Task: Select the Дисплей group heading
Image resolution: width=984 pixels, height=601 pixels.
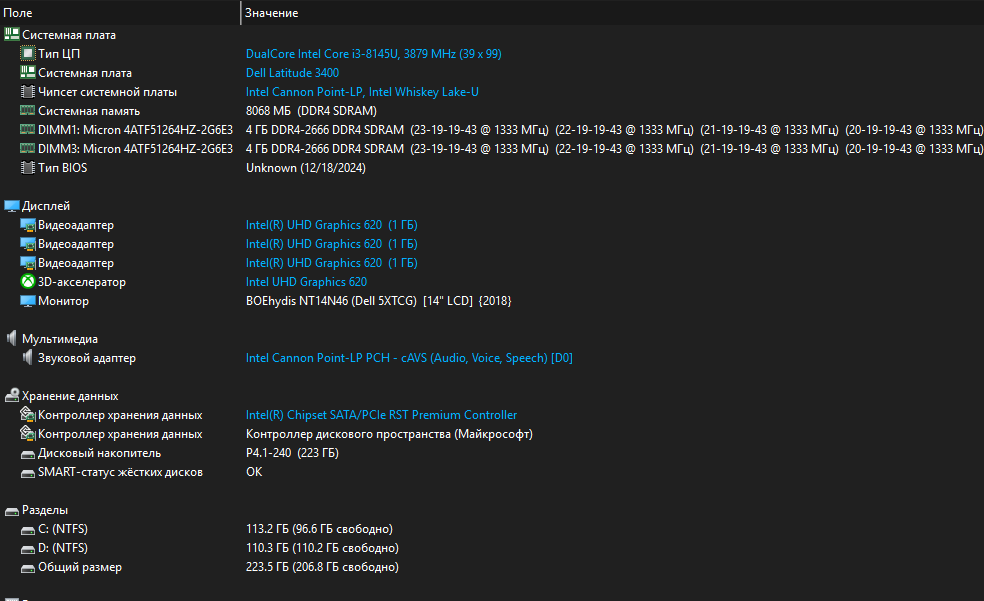Action: coord(46,206)
